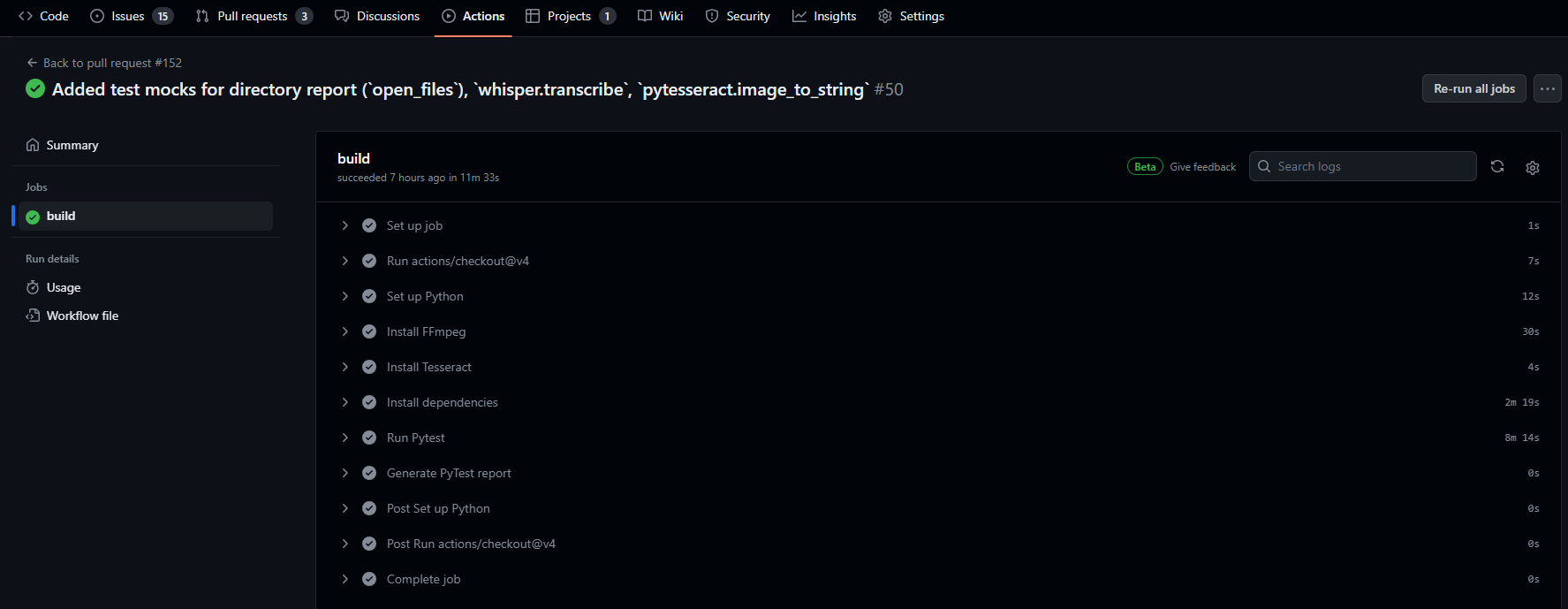This screenshot has height=609, width=1568.
Task: Open the Workflow file link
Action: coord(146,316)
